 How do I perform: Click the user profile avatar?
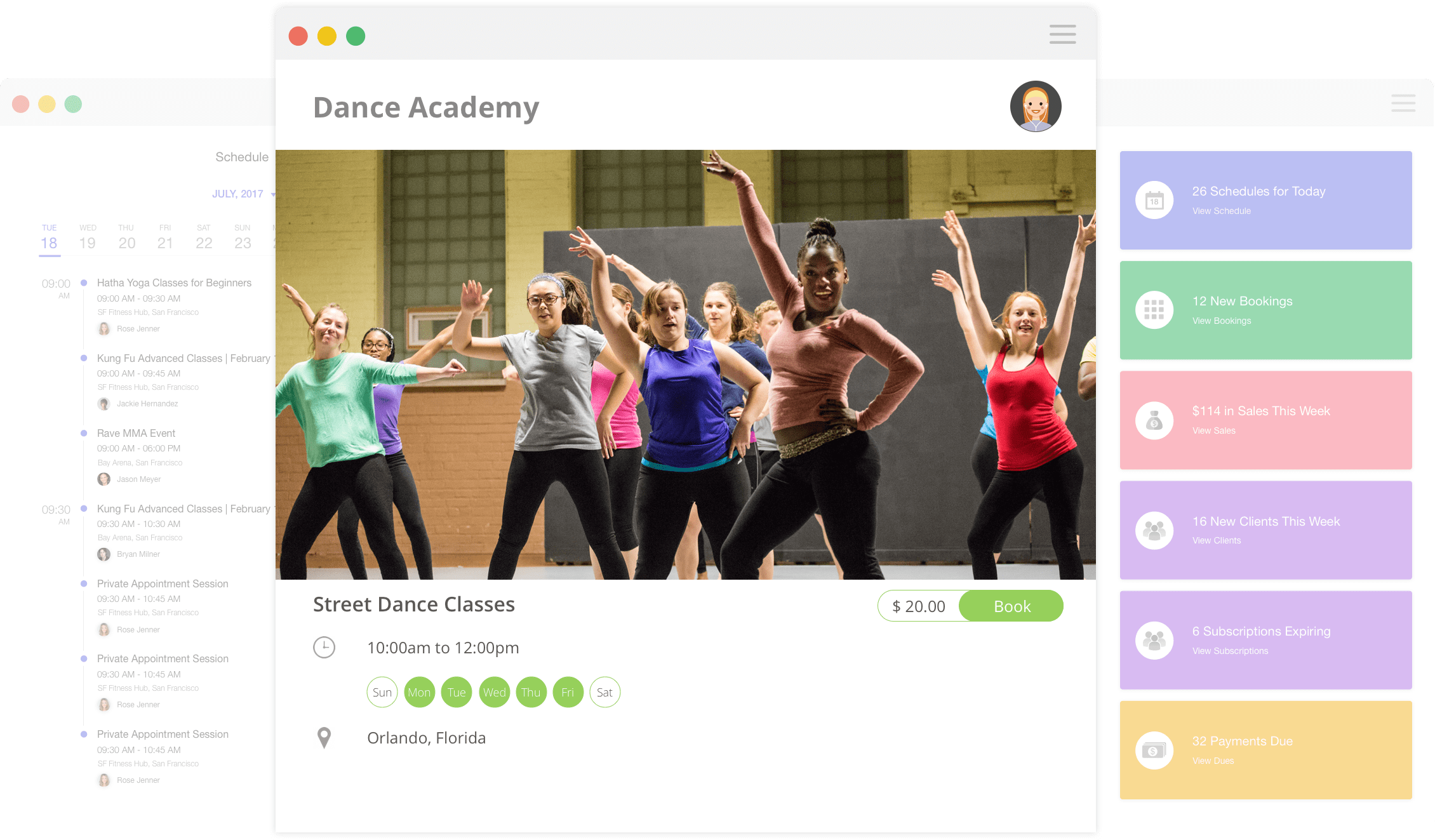1036,106
